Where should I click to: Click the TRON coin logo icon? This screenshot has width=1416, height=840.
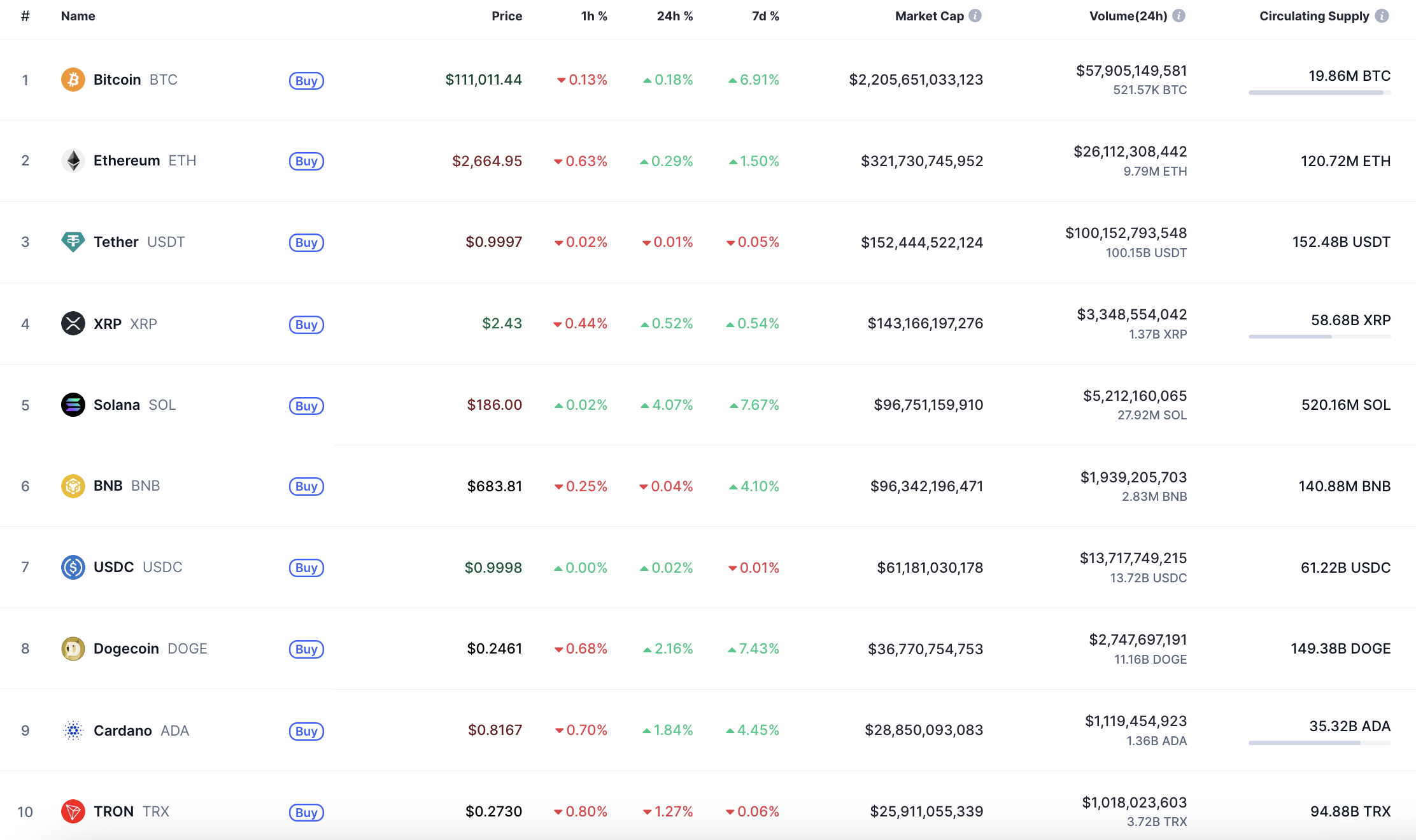pos(73,811)
